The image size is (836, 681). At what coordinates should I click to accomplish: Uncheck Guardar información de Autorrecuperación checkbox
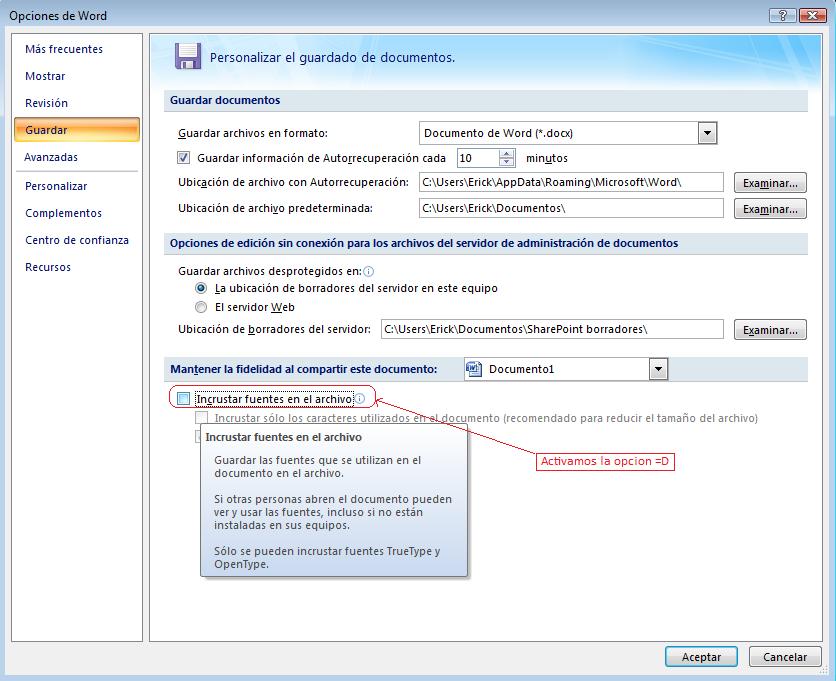pyautogui.click(x=184, y=158)
